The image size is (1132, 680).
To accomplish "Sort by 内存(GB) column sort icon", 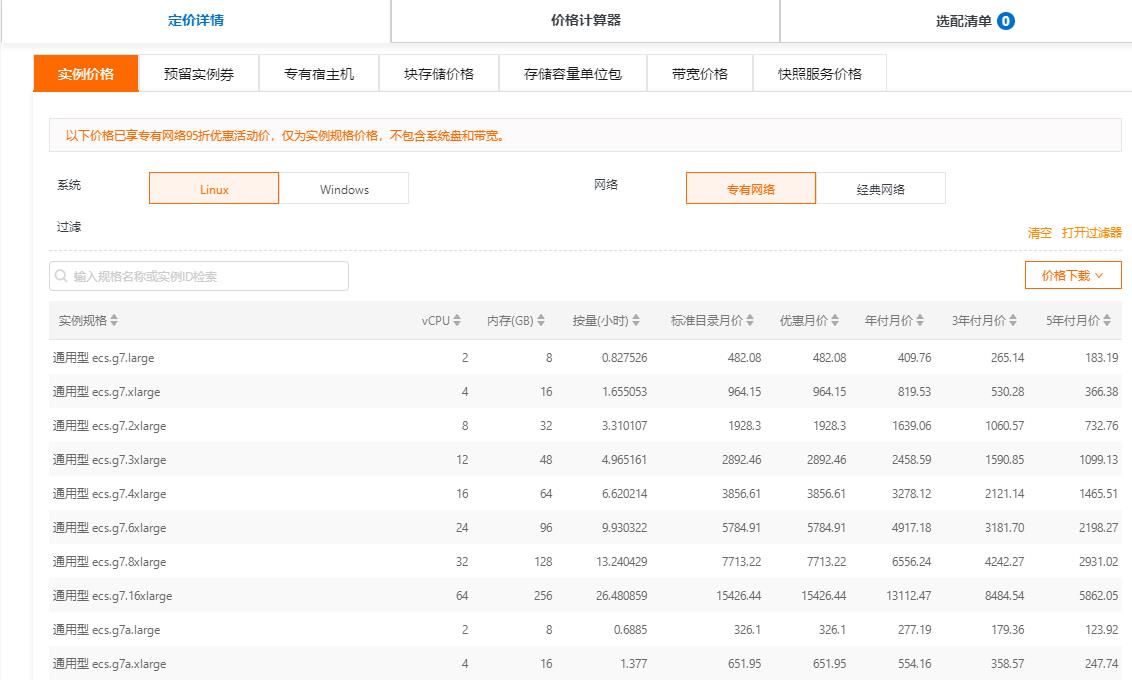I will pos(541,321).
